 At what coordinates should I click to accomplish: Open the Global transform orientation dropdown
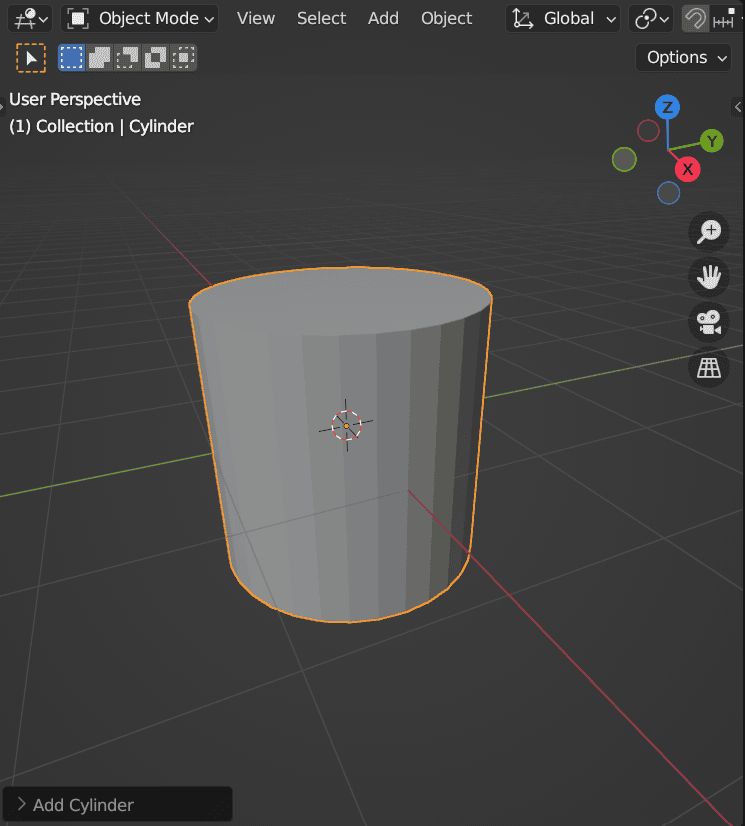click(563, 19)
